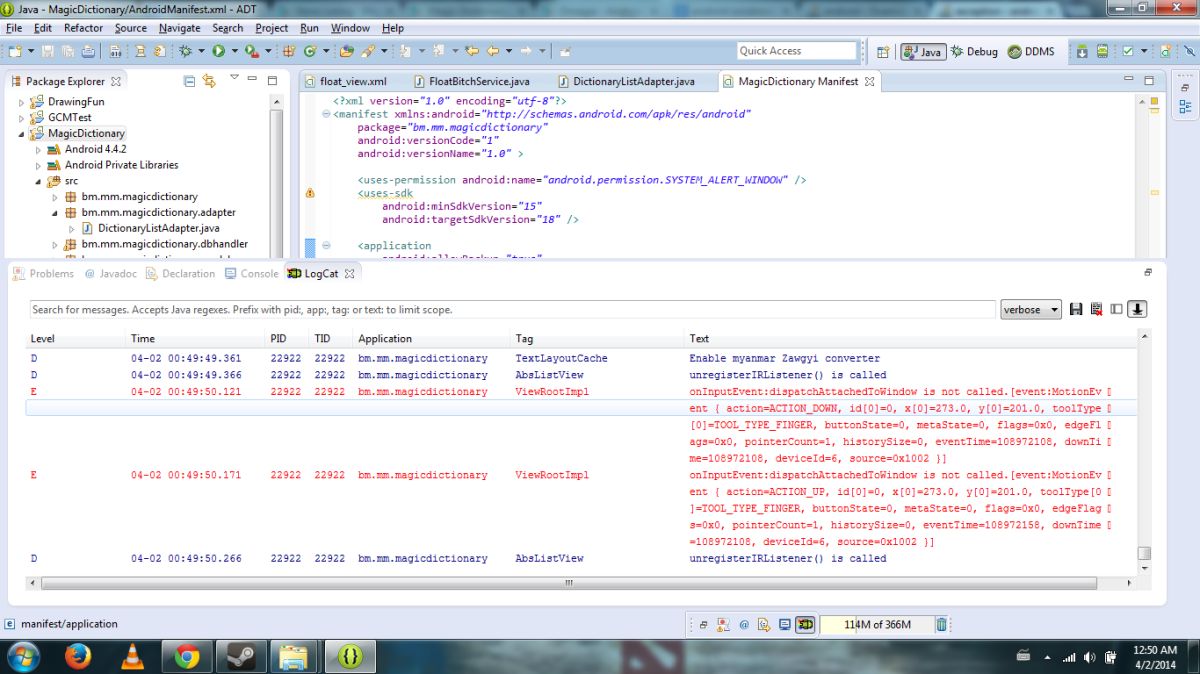Screen dimensions: 1200x674
Task: Switch to the FloatBitchService.java tab
Action: pos(470,82)
